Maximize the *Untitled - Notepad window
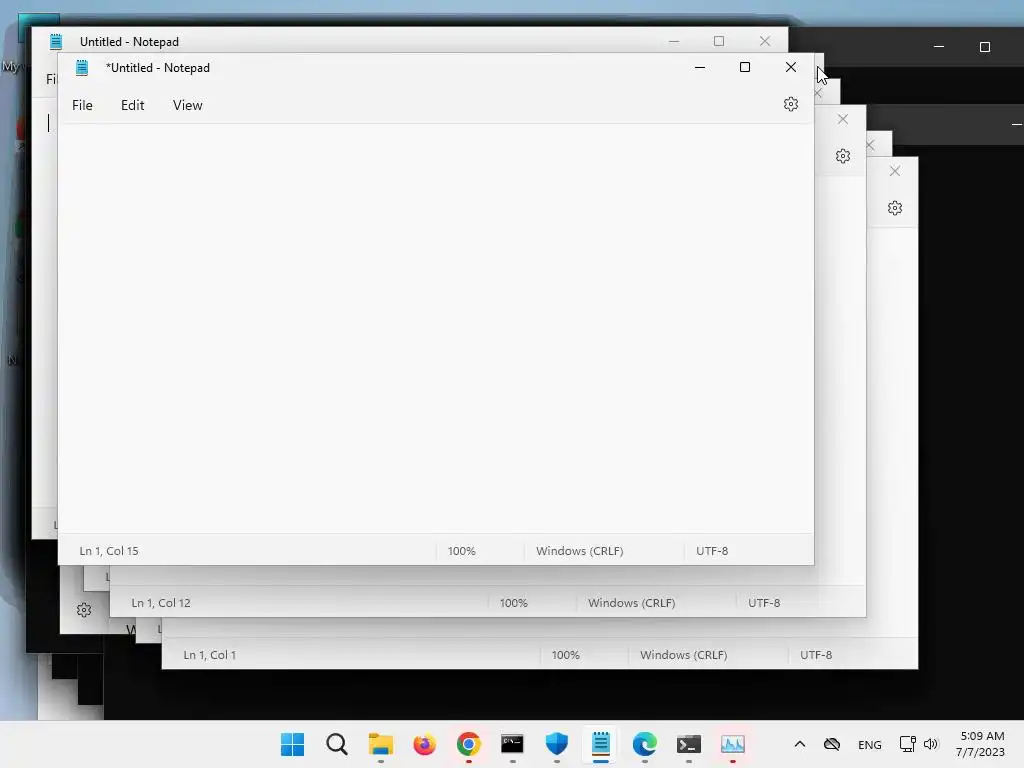Screen dimensions: 1024x768 click(x=744, y=67)
